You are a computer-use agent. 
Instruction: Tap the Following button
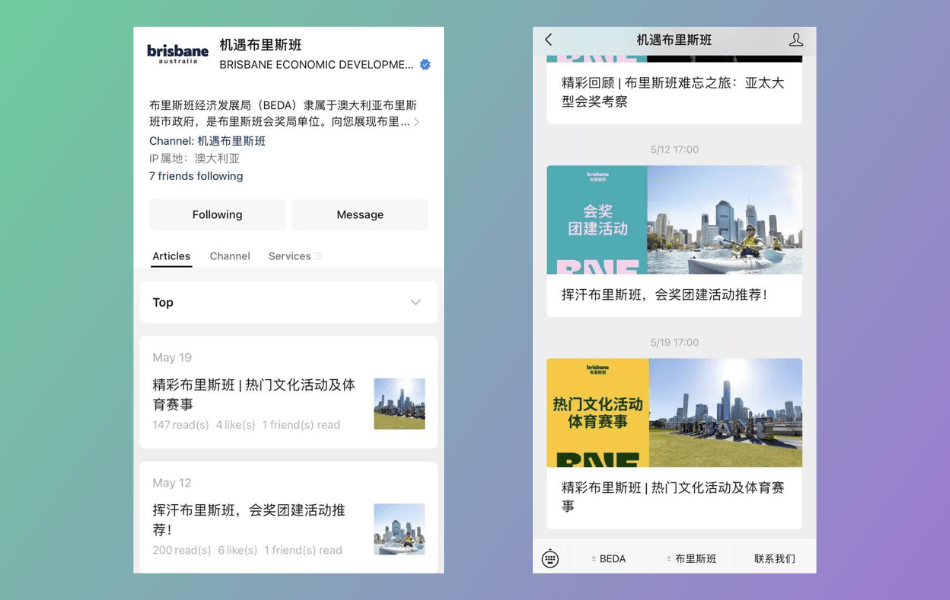pyautogui.click(x=217, y=215)
